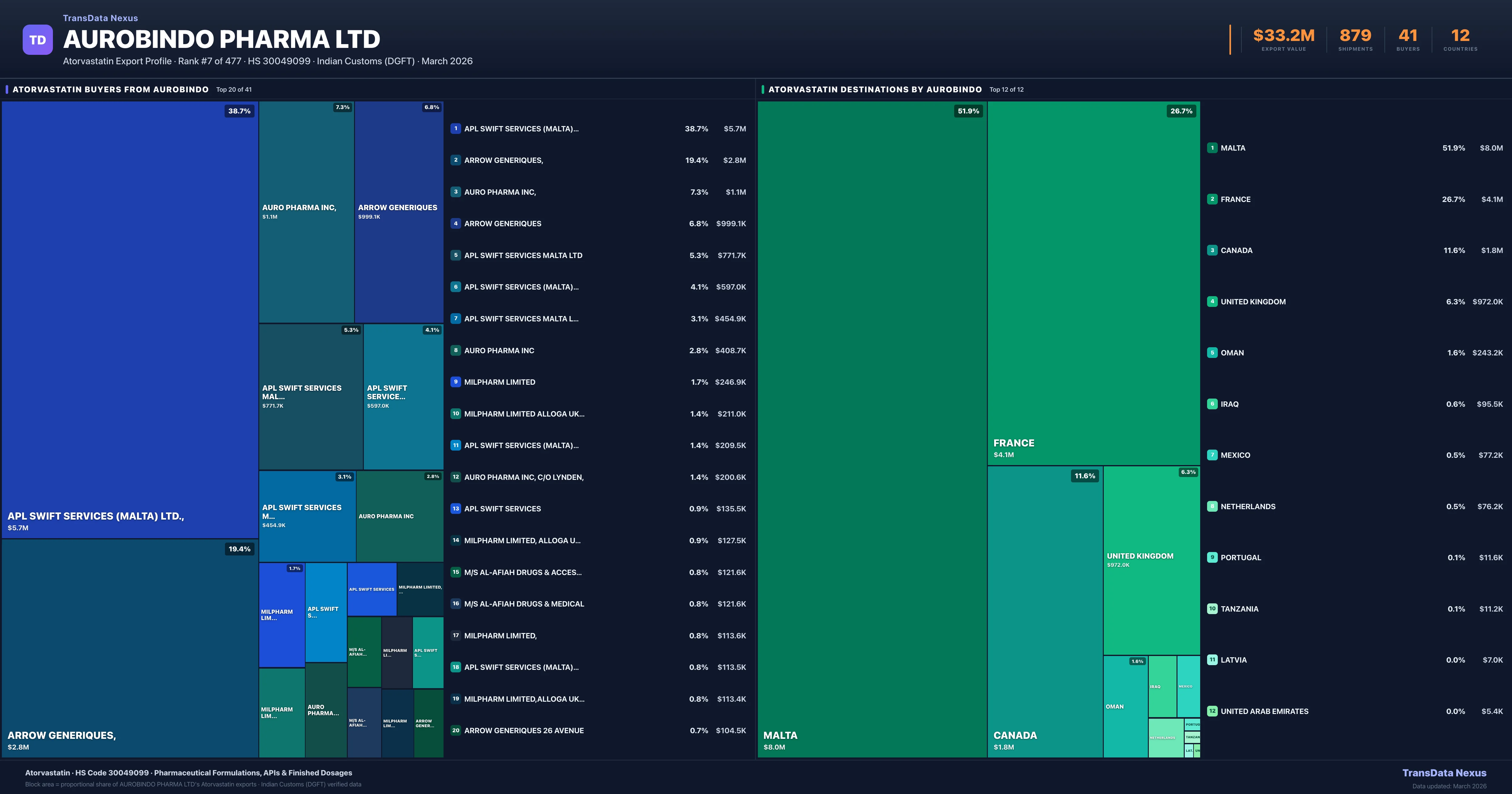Click the Malta rank 1 badge
The height and width of the screenshot is (794, 1512).
1212,148
